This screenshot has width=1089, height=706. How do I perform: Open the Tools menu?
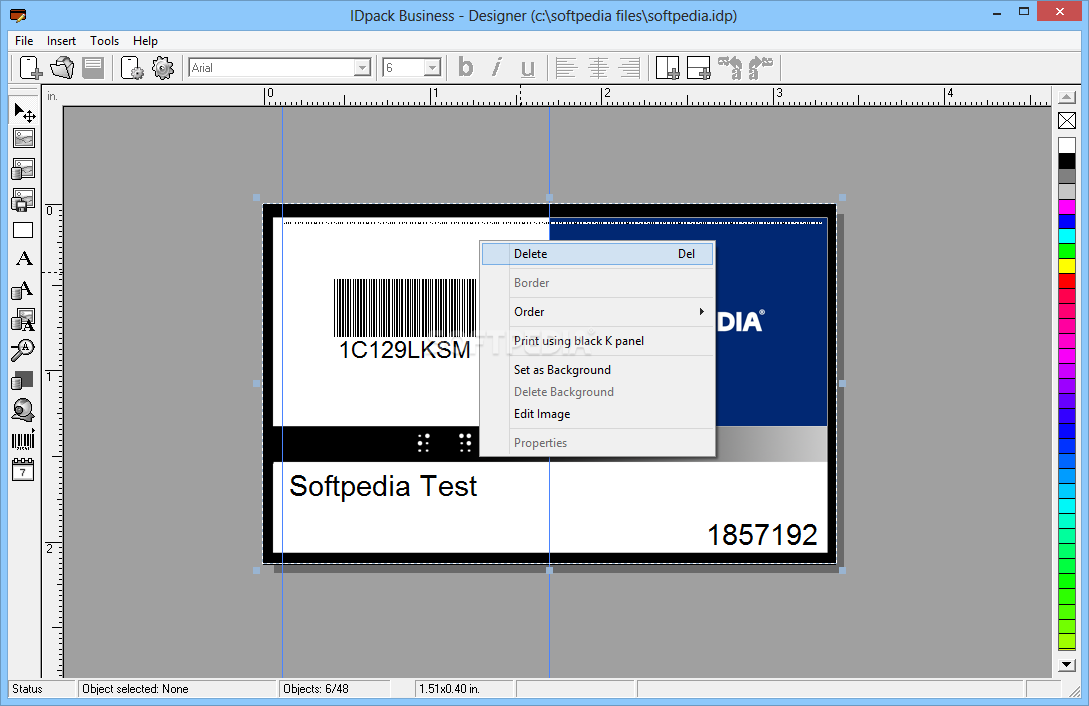[x=104, y=41]
